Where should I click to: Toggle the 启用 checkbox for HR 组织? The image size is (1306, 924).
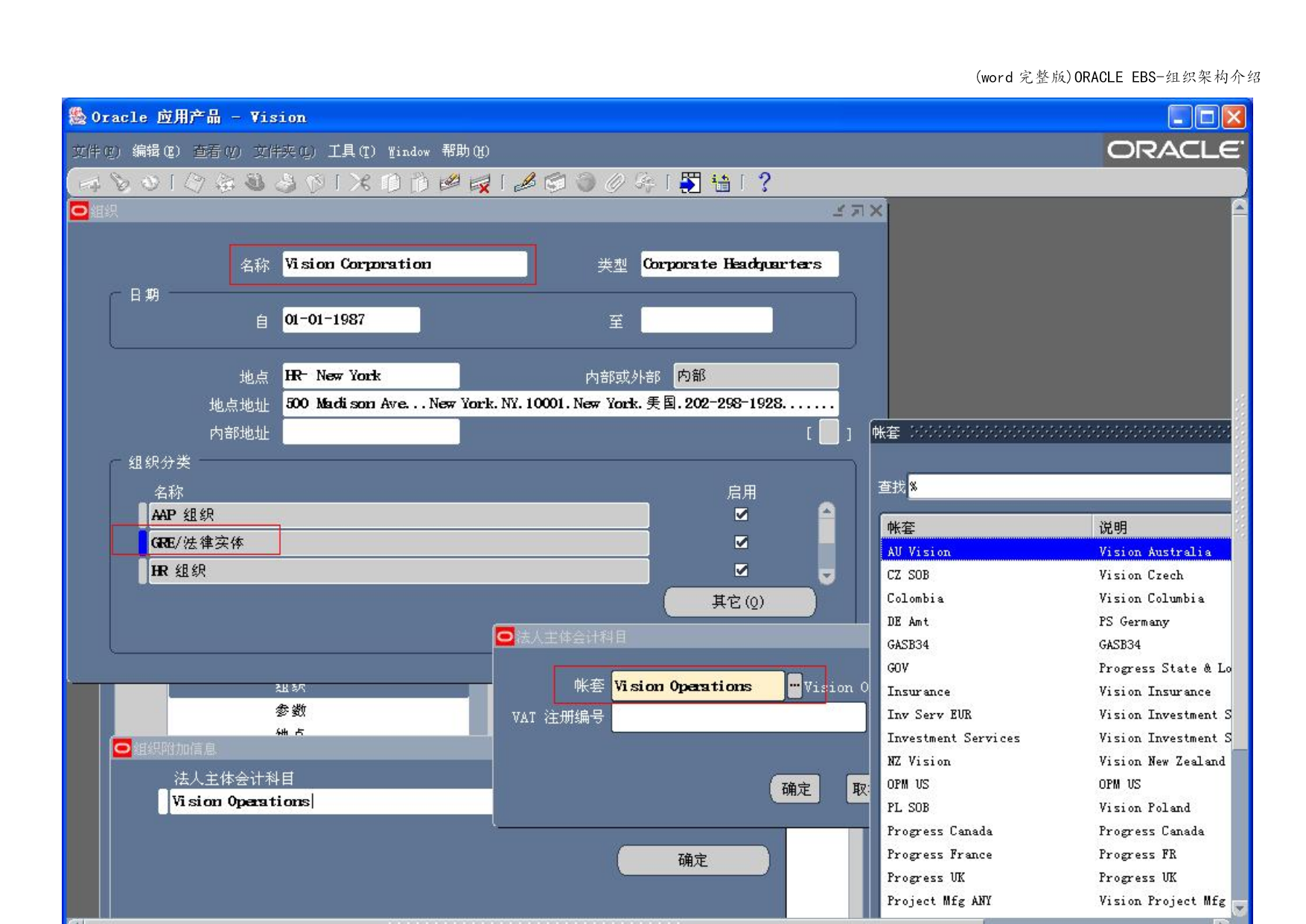point(741,570)
